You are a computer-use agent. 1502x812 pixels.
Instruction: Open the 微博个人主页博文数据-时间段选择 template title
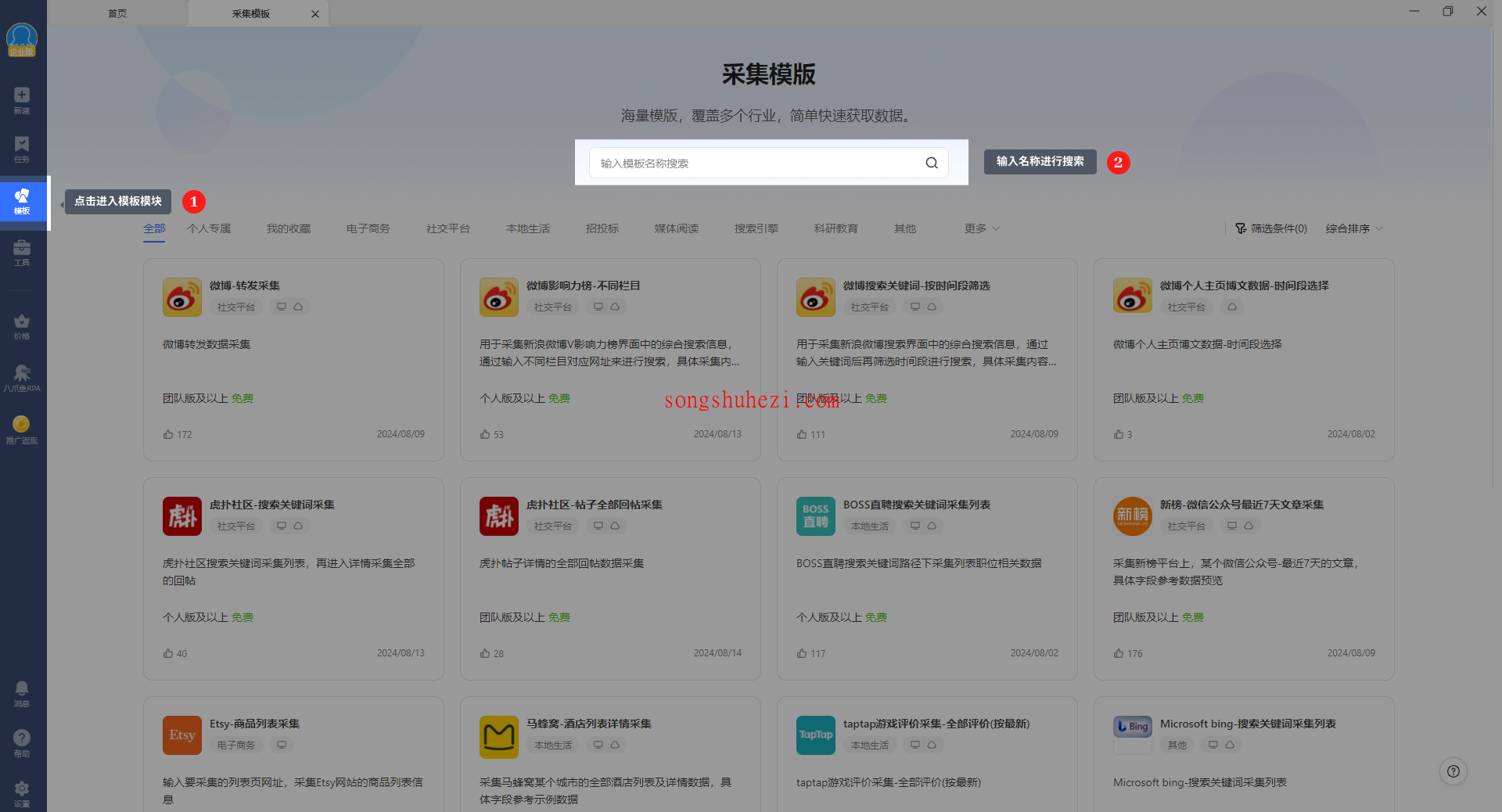click(1245, 286)
